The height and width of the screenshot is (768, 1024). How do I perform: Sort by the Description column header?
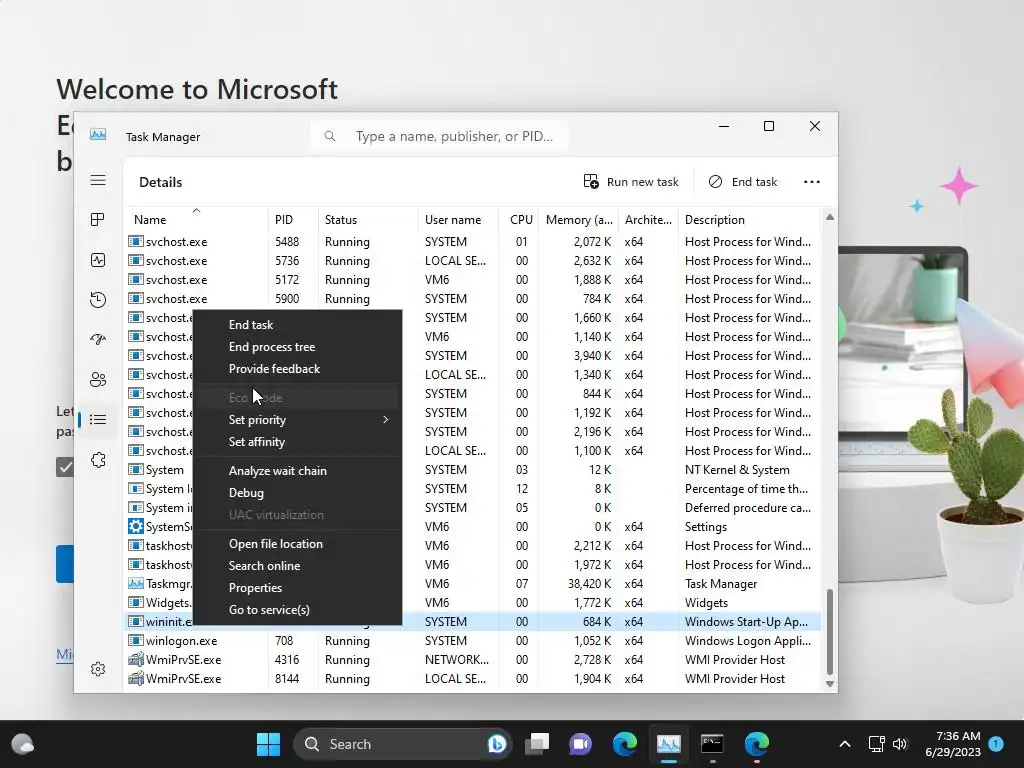pos(750,219)
